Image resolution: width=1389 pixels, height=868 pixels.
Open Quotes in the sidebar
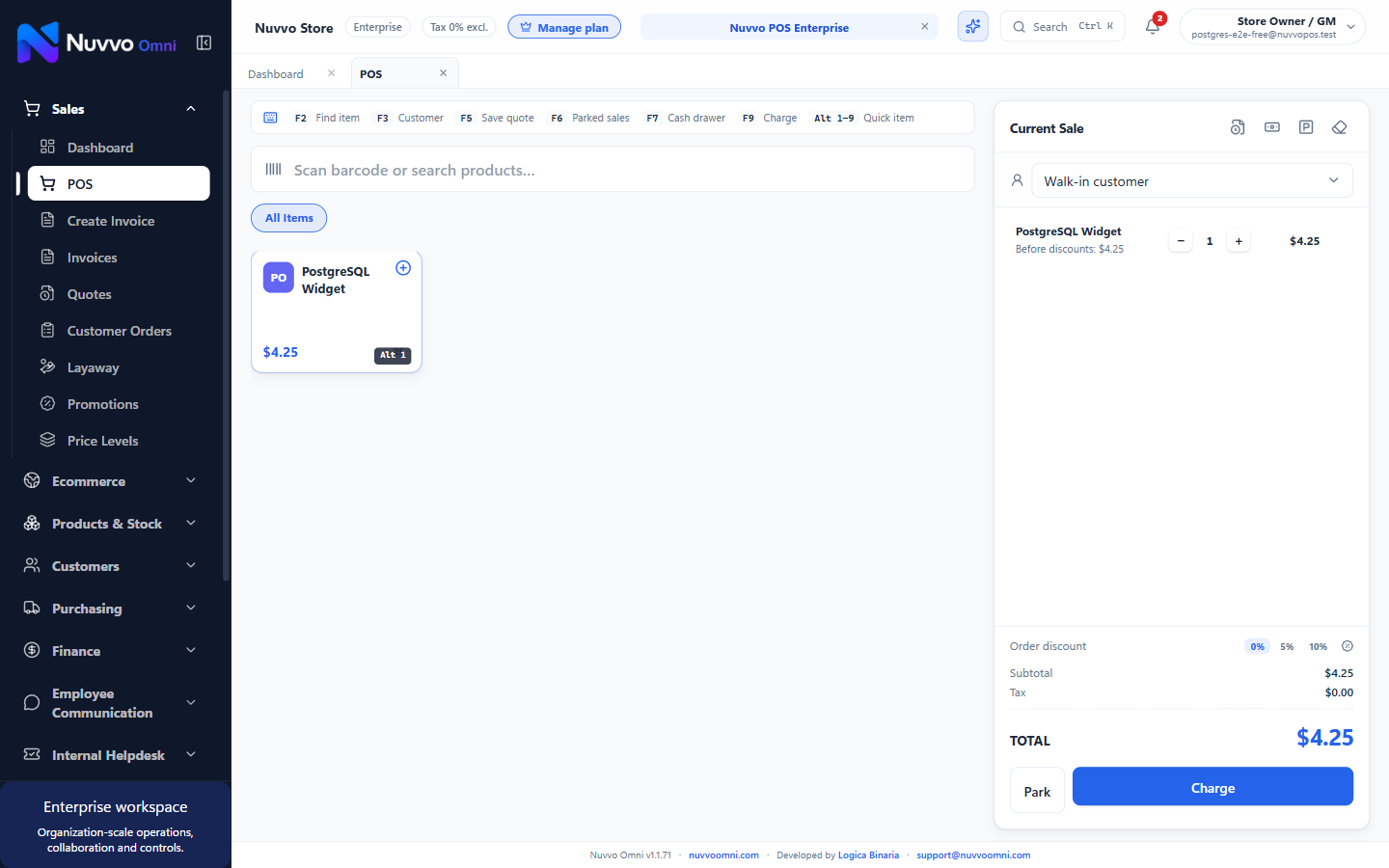coord(119,294)
